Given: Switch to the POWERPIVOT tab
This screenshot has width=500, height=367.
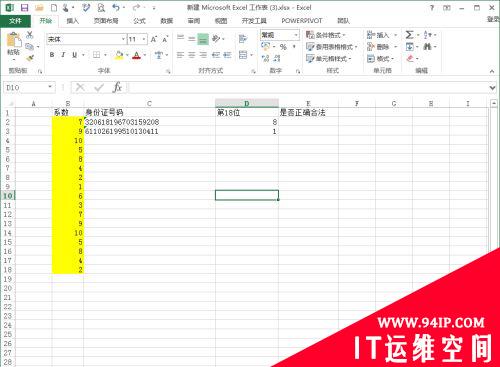Looking at the screenshot, I should [x=302, y=21].
